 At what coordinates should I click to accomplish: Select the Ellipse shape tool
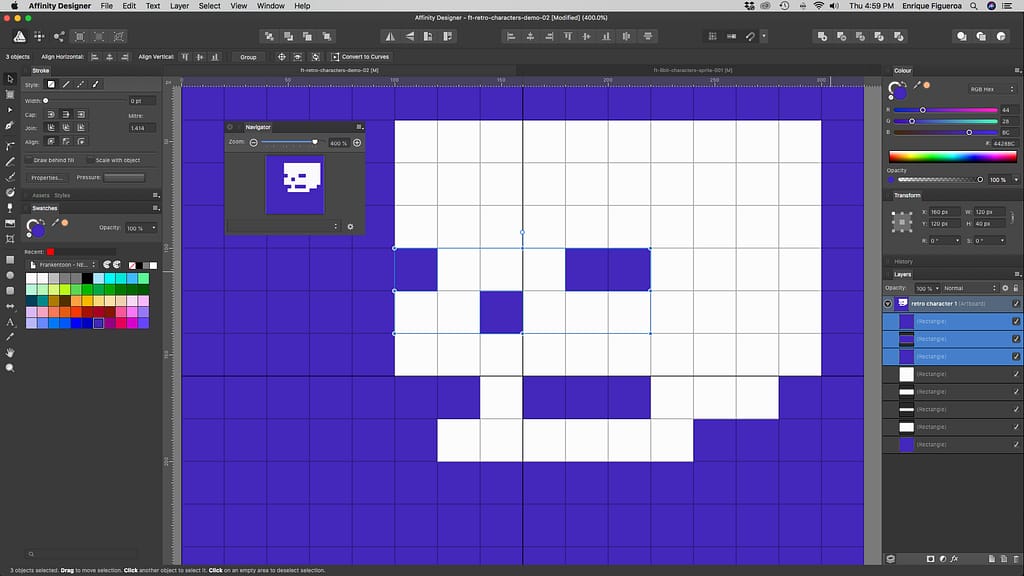point(10,275)
